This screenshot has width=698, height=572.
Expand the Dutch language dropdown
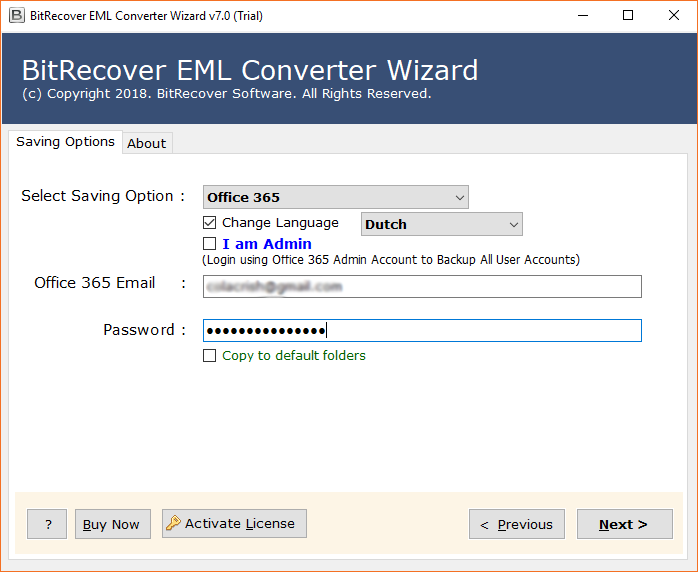point(442,224)
